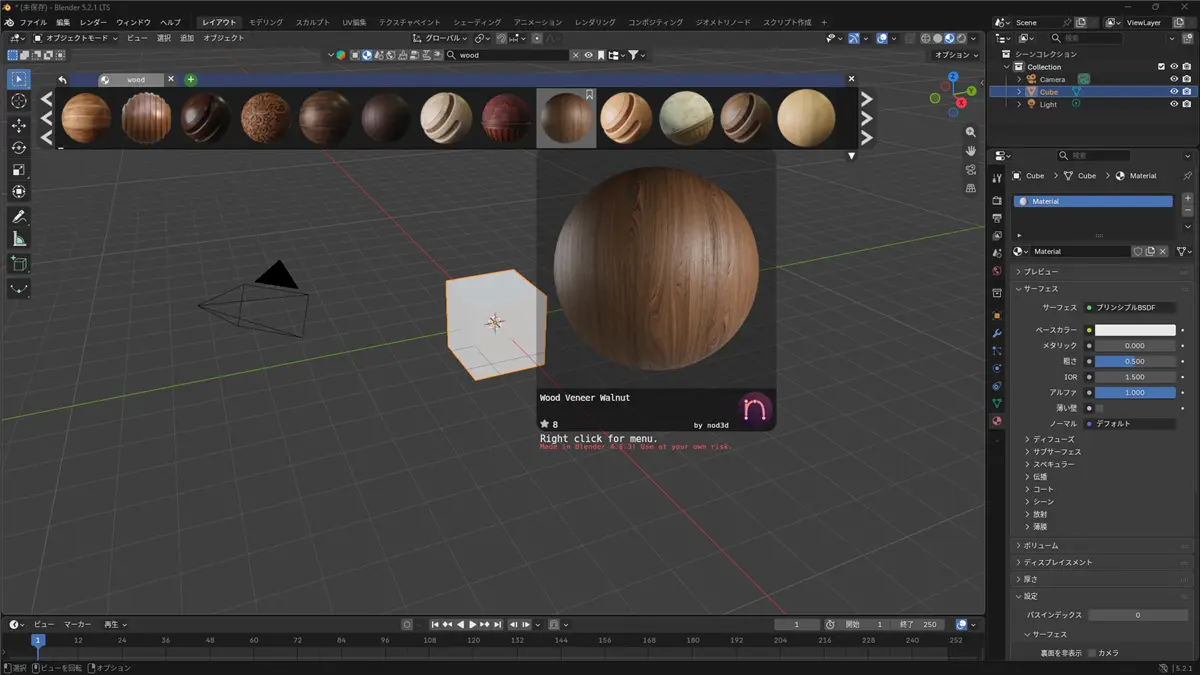Select the Cursor tool
The width and height of the screenshot is (1200, 675).
click(x=19, y=101)
